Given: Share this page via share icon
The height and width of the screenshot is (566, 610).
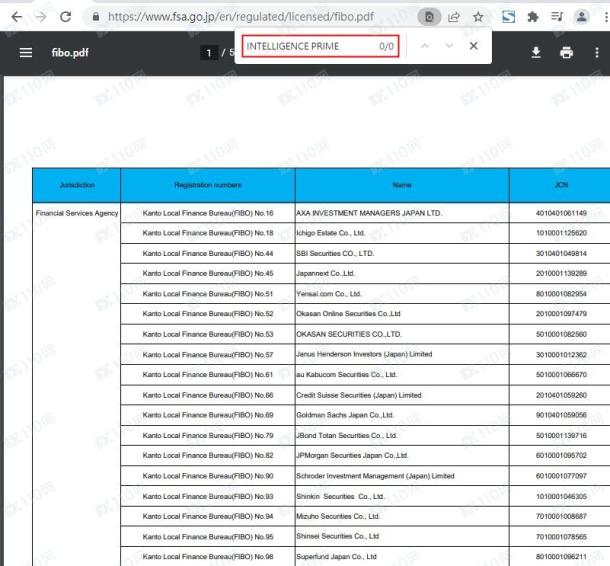Looking at the screenshot, I should pos(454,17).
